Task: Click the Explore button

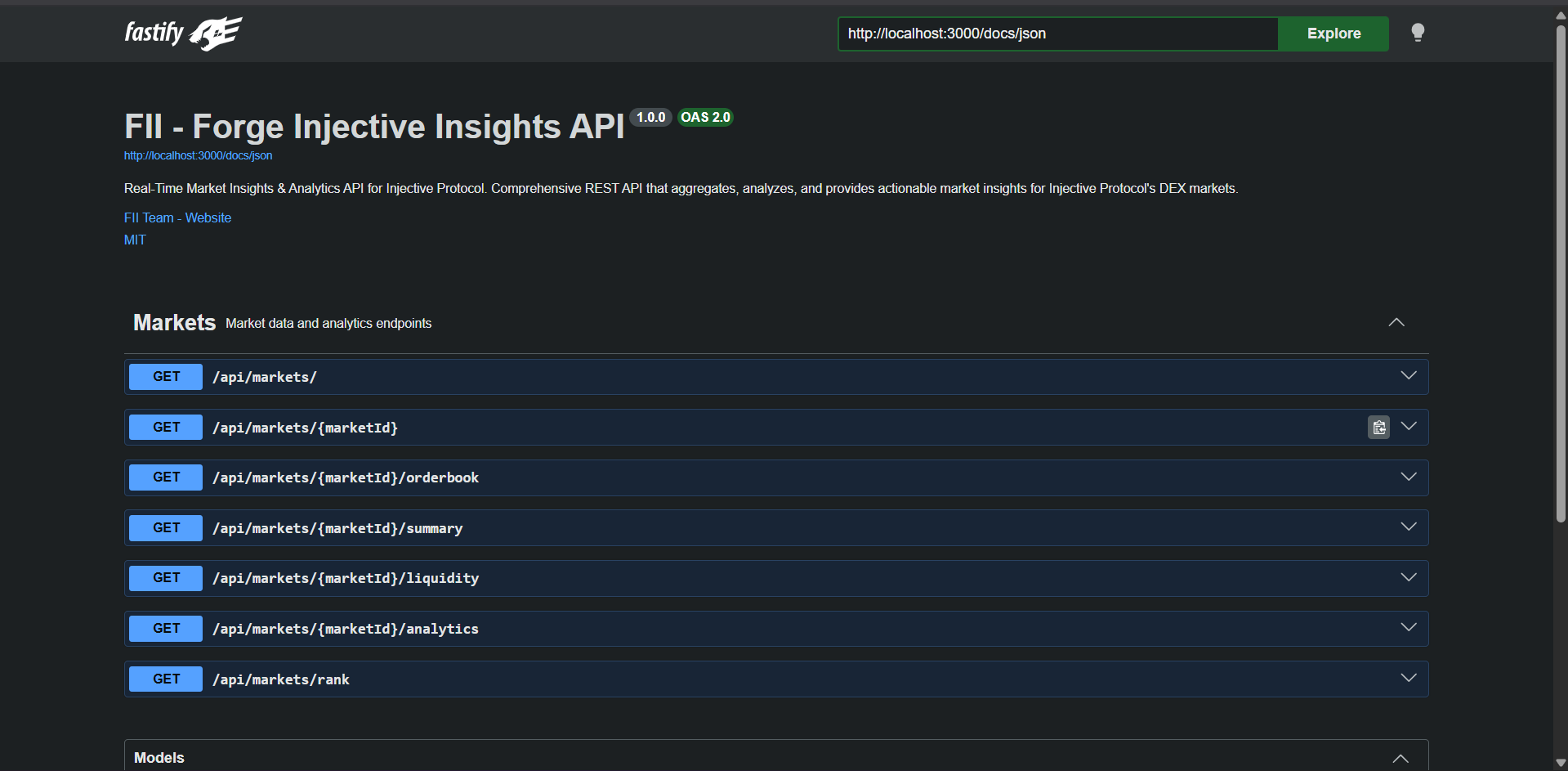Action: tap(1333, 34)
